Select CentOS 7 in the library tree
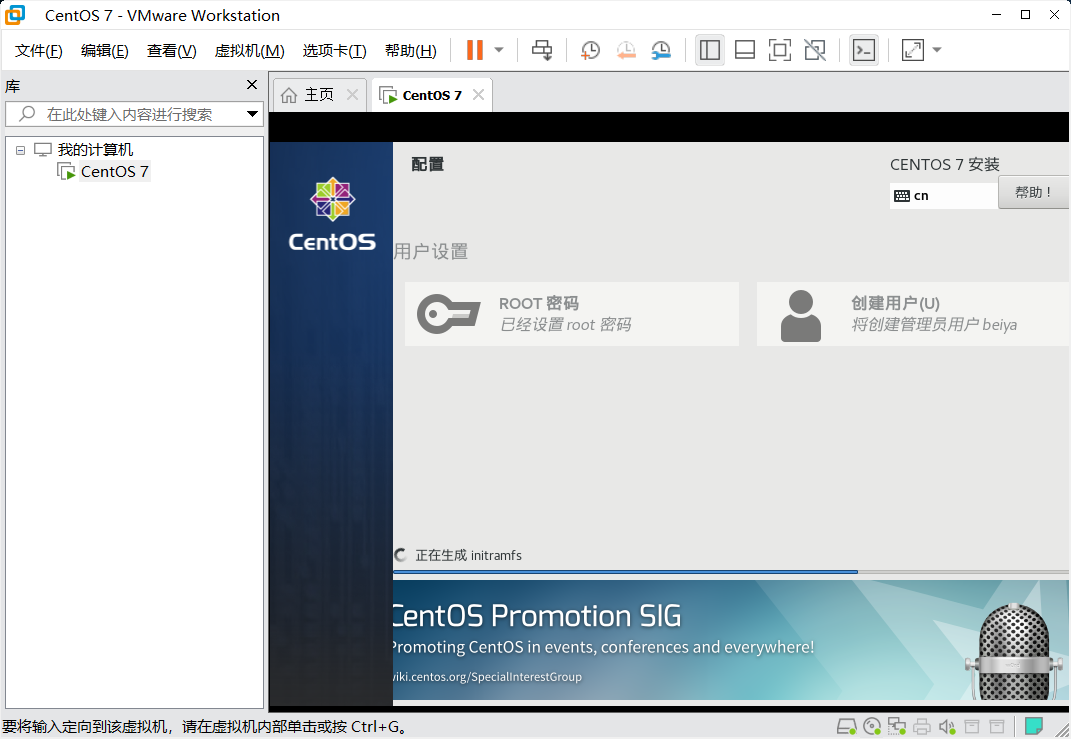The height and width of the screenshot is (739, 1071). click(x=114, y=172)
